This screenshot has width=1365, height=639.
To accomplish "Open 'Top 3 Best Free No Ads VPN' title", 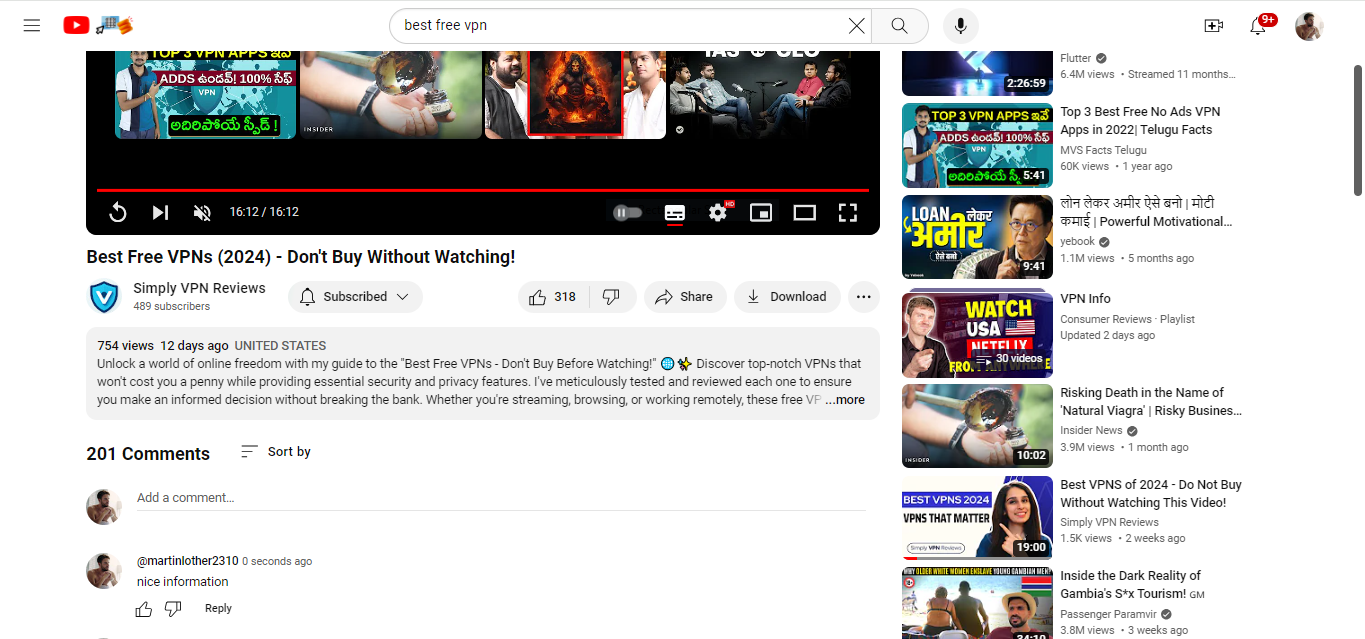I will pos(1140,121).
